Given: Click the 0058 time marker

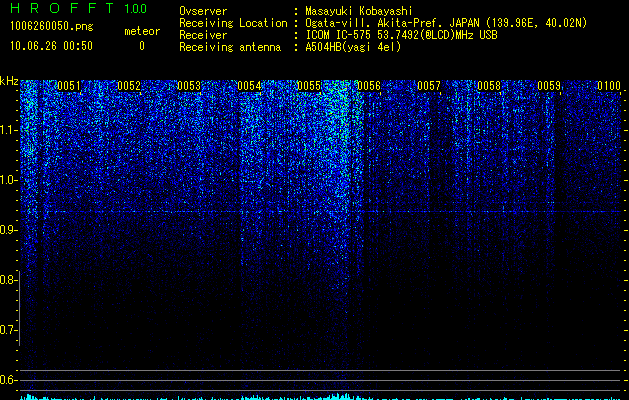Looking at the screenshot, I should click(x=489, y=86).
